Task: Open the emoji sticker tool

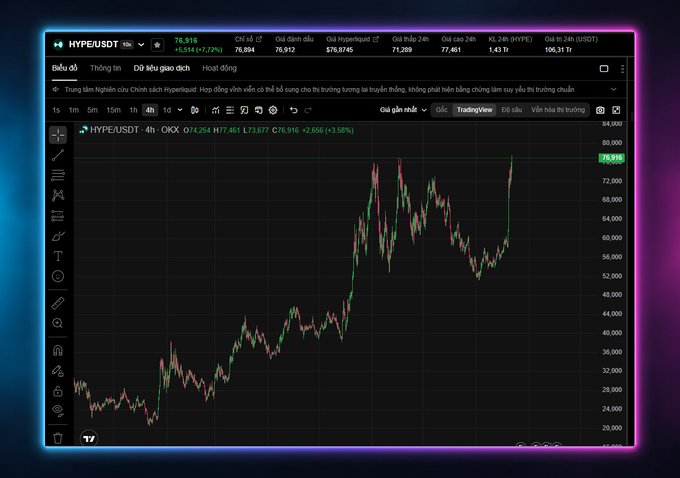Action: pos(58,276)
